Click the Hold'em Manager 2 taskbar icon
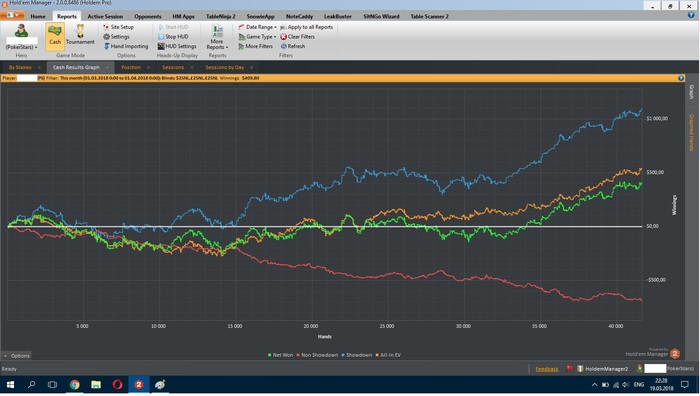Image resolution: width=700 pixels, height=396 pixels. click(x=139, y=384)
